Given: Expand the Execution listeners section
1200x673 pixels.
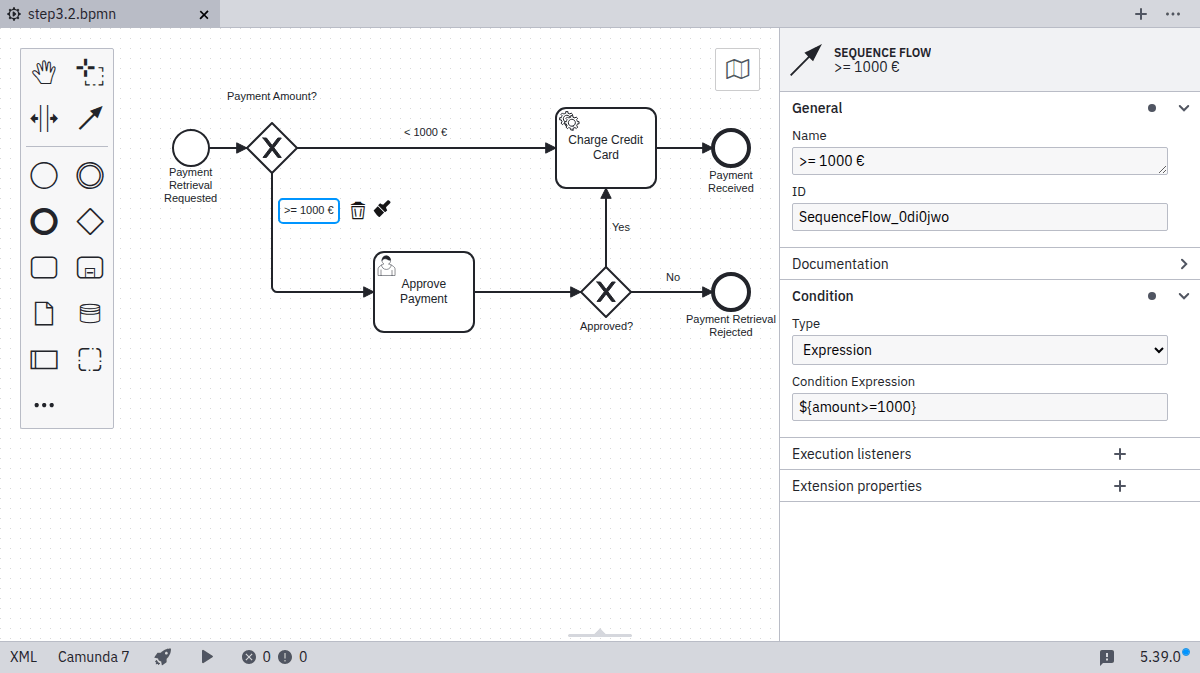Looking at the screenshot, I should pyautogui.click(x=852, y=454).
